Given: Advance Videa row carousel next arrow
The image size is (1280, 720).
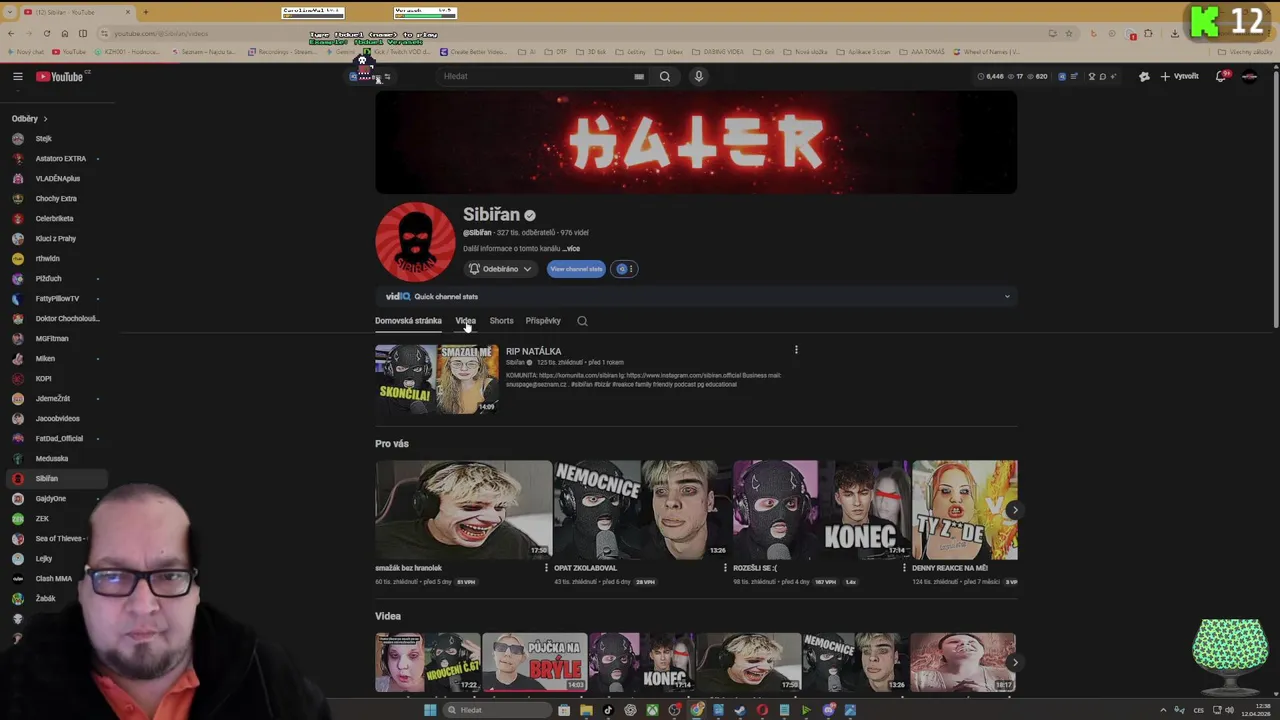Looking at the screenshot, I should pos(1014,662).
